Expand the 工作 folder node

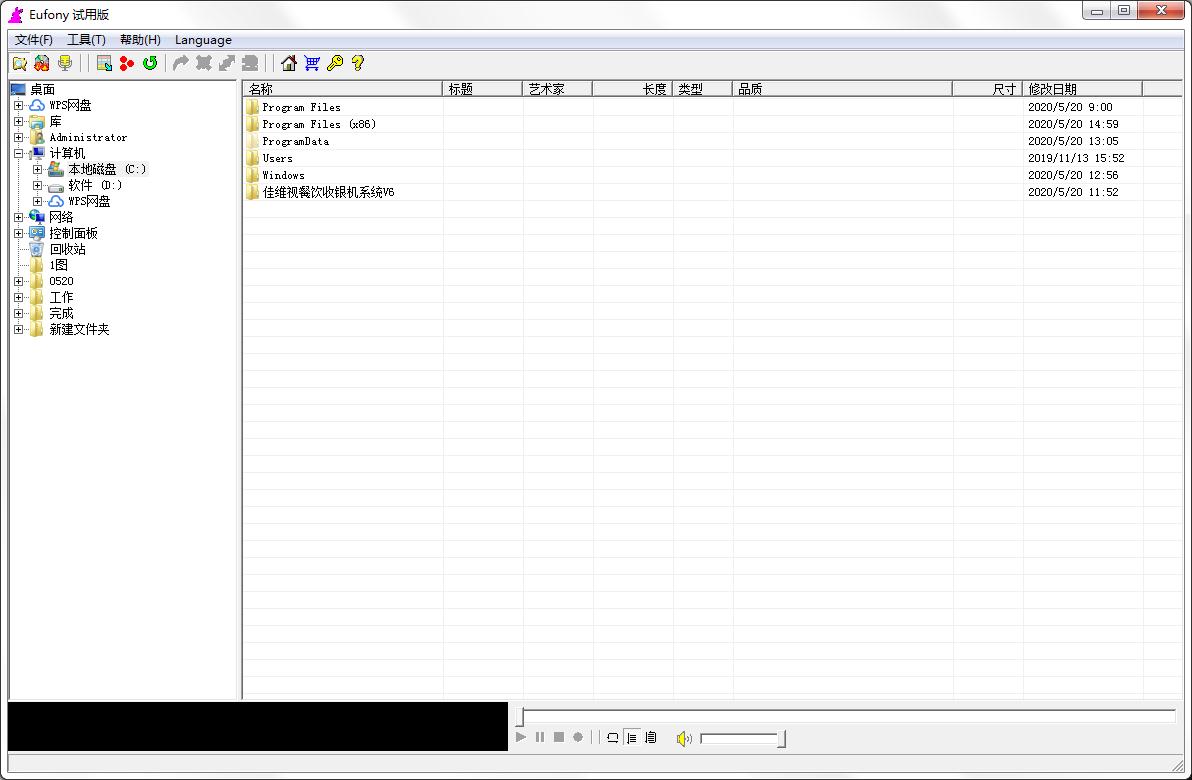pos(18,297)
